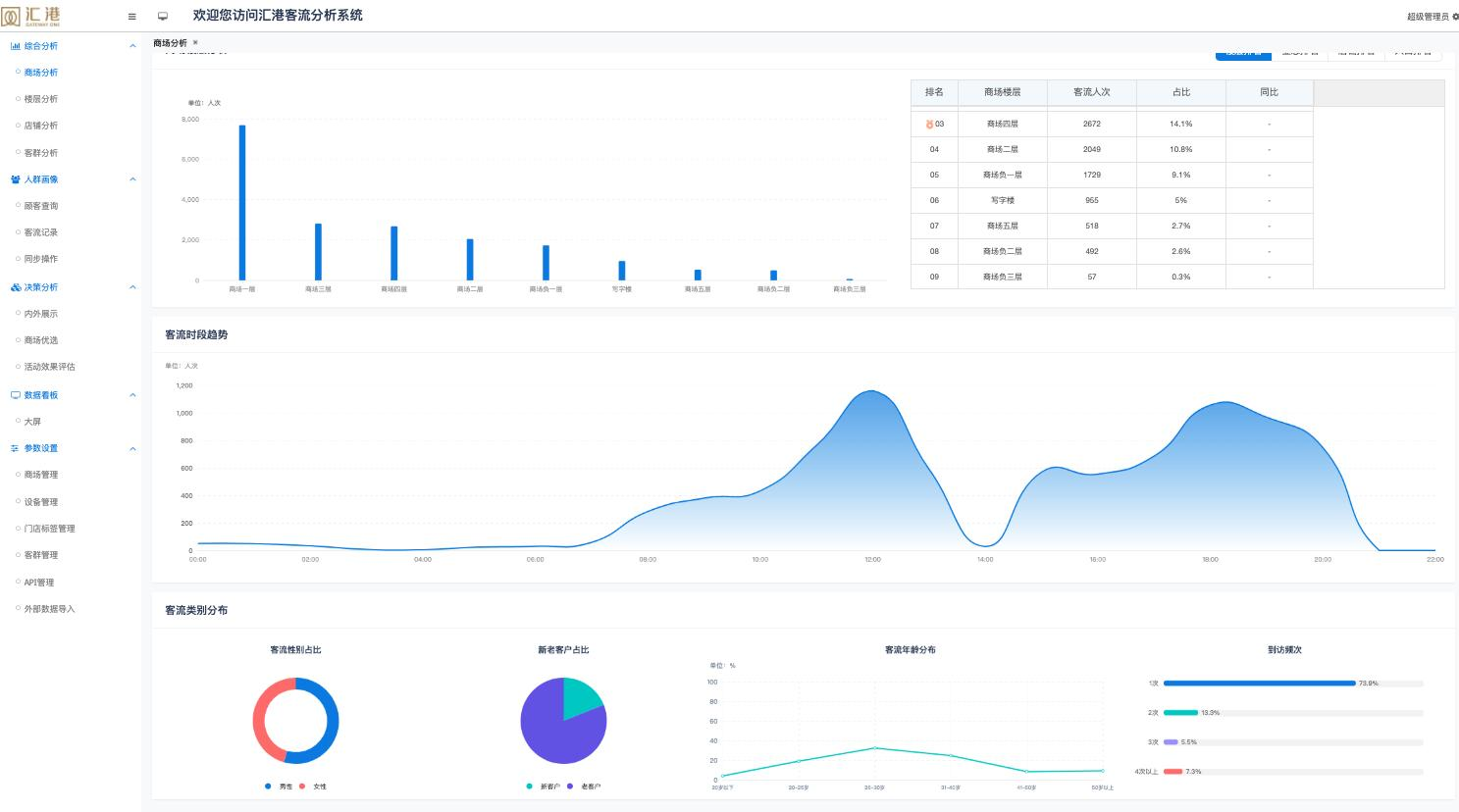Click the 1次 visit frequency progress bar
Viewport: 1459px width, 812px height.
tap(1259, 684)
